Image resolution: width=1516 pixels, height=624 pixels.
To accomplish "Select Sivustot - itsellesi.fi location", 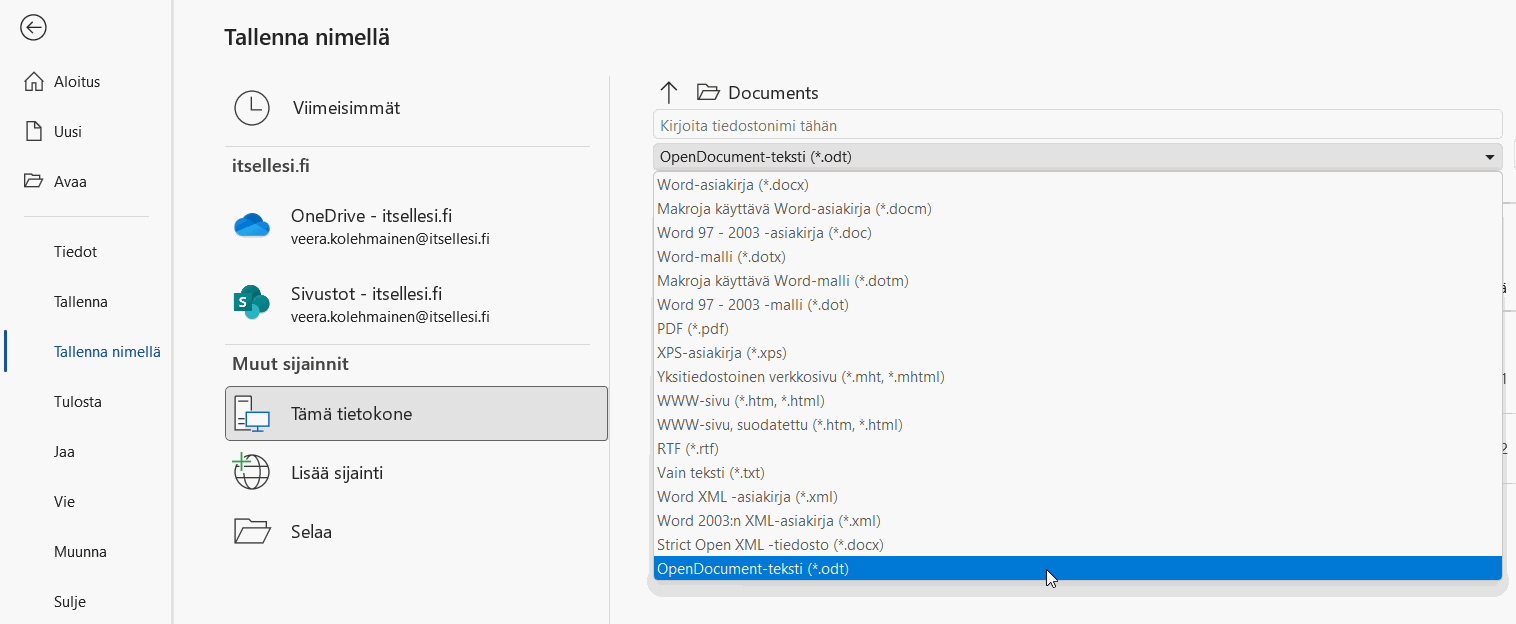I will (416, 304).
